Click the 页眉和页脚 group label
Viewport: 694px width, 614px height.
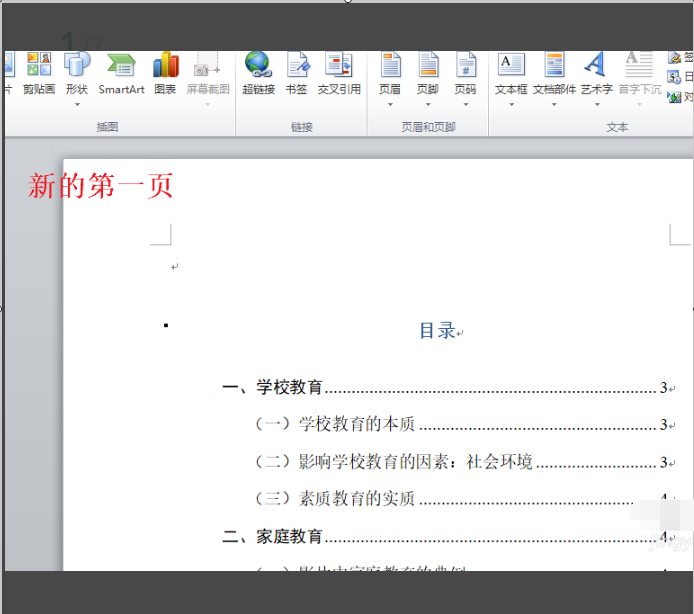coord(428,127)
